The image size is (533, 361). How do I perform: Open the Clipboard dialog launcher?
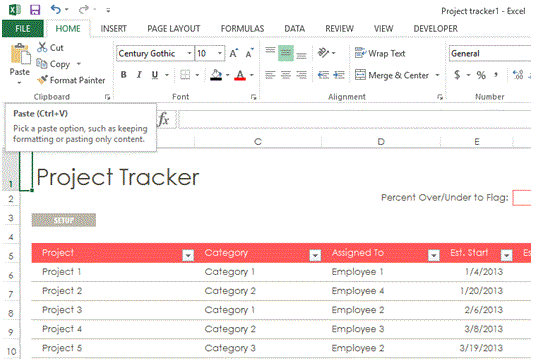107,97
